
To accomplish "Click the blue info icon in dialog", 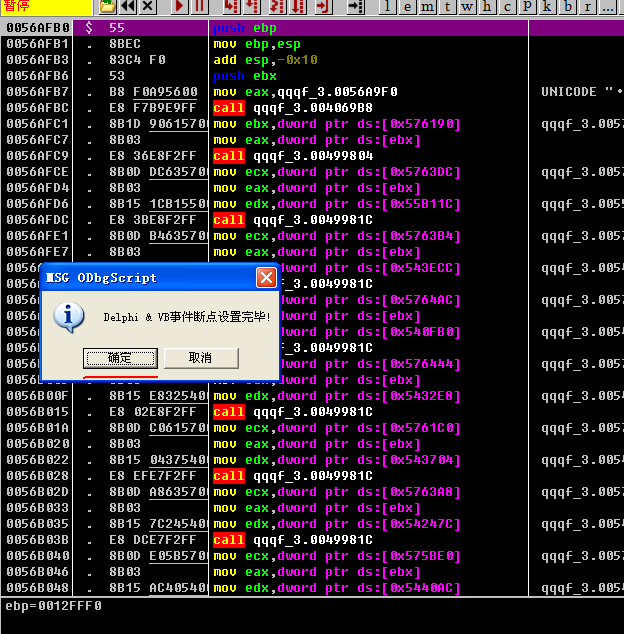I will (x=69, y=317).
